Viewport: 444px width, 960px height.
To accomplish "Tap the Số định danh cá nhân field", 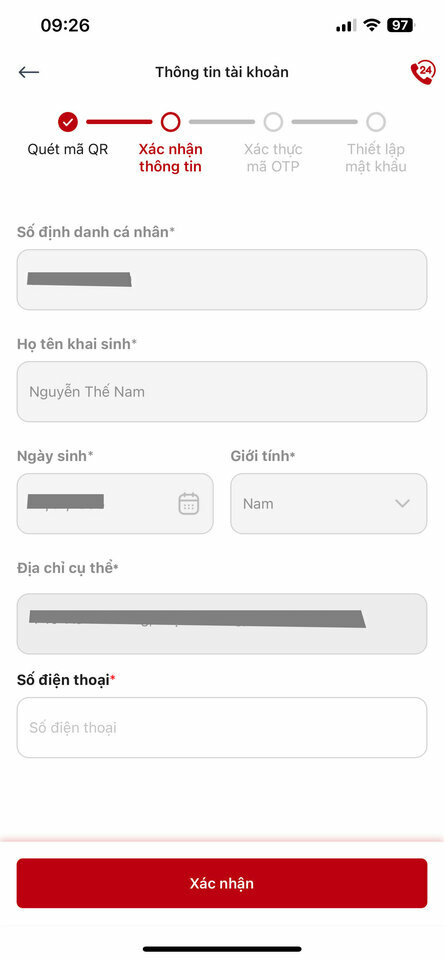I will 222,279.
